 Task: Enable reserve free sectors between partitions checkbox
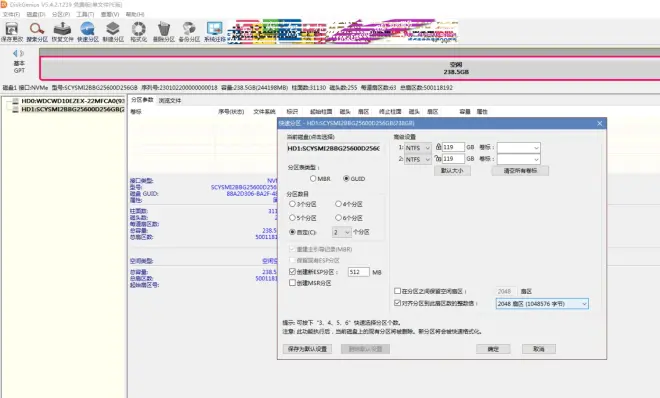[x=397, y=291]
